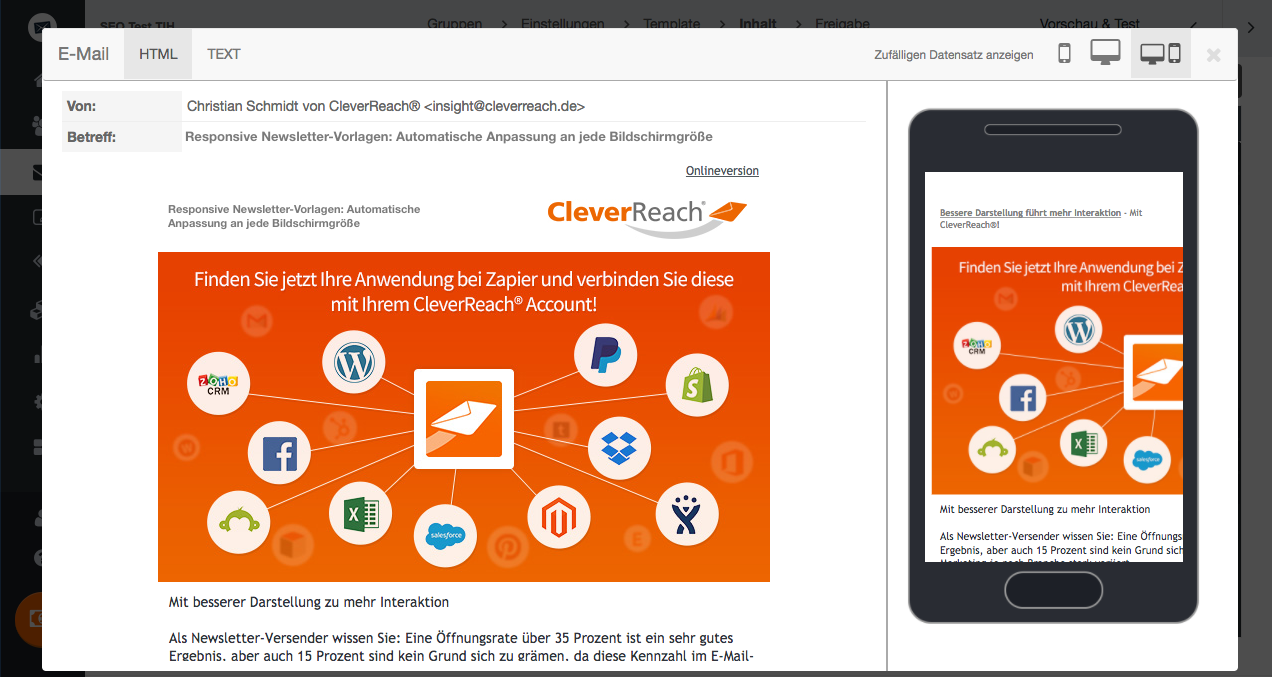Click 'Vorschau & Test' in background header
1272x677 pixels.
click(1090, 24)
